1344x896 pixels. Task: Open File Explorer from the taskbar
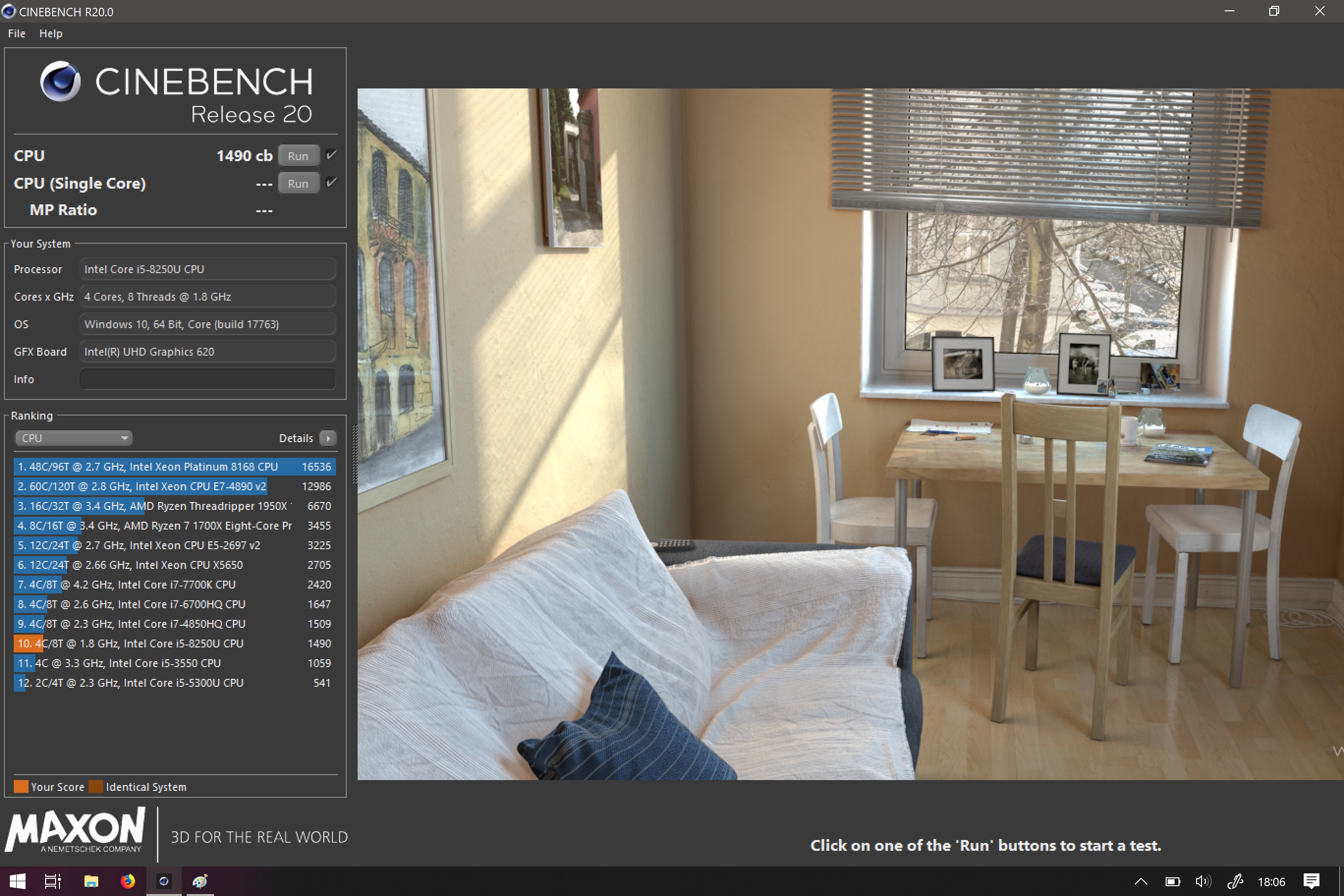(91, 881)
